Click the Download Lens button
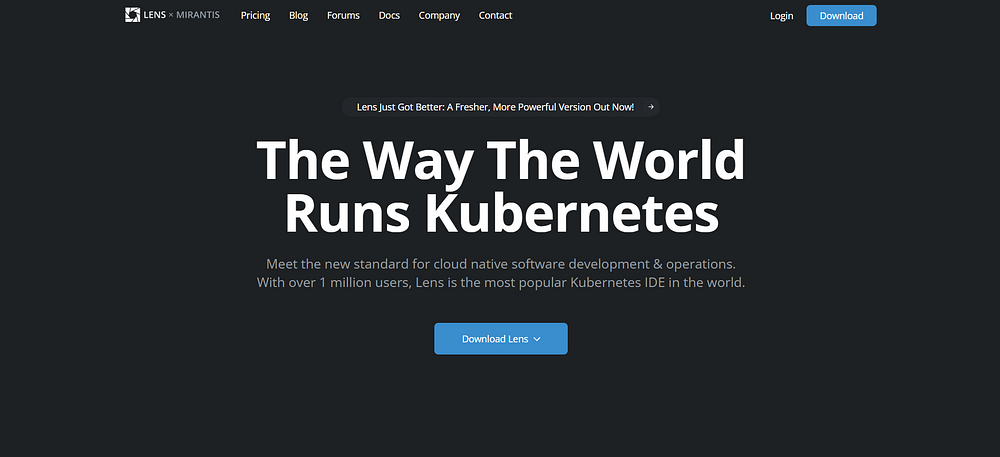This screenshot has height=457, width=1000. pyautogui.click(x=501, y=338)
